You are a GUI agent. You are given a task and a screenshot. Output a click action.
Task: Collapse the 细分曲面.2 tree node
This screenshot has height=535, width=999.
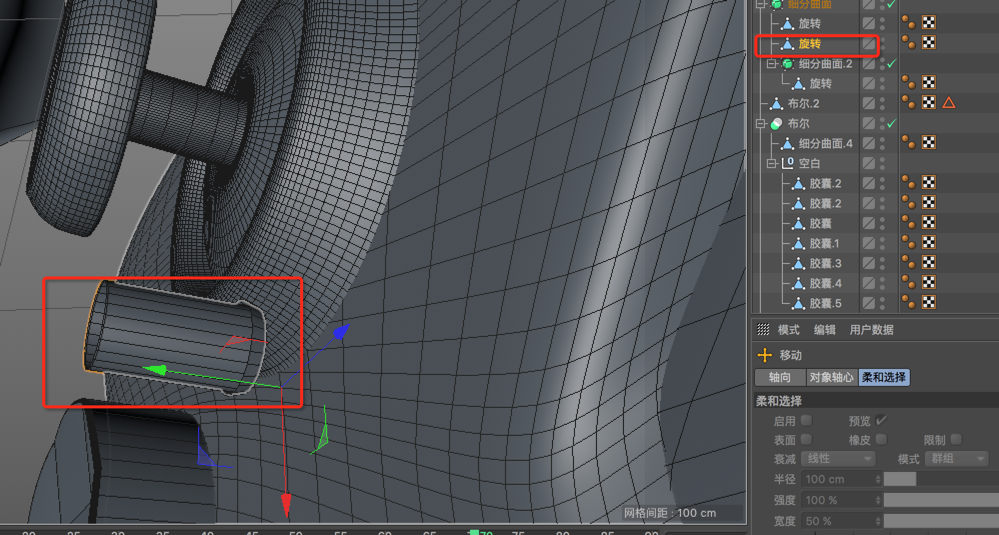772,63
